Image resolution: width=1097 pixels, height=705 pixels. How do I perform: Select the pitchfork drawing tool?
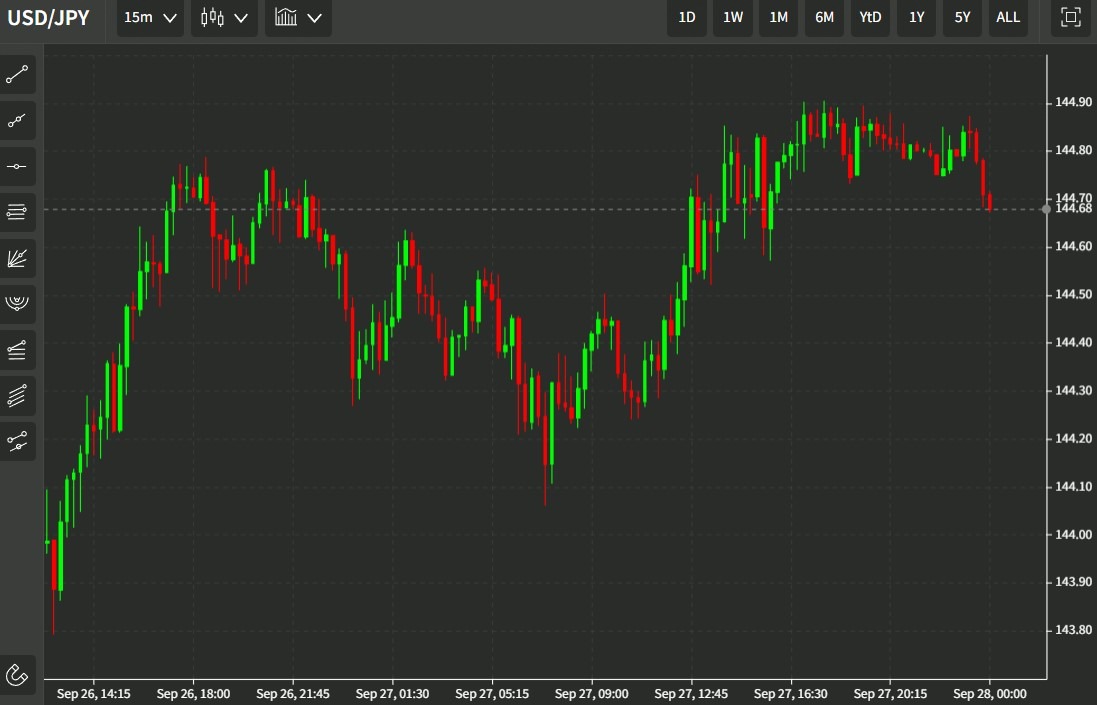(x=17, y=441)
